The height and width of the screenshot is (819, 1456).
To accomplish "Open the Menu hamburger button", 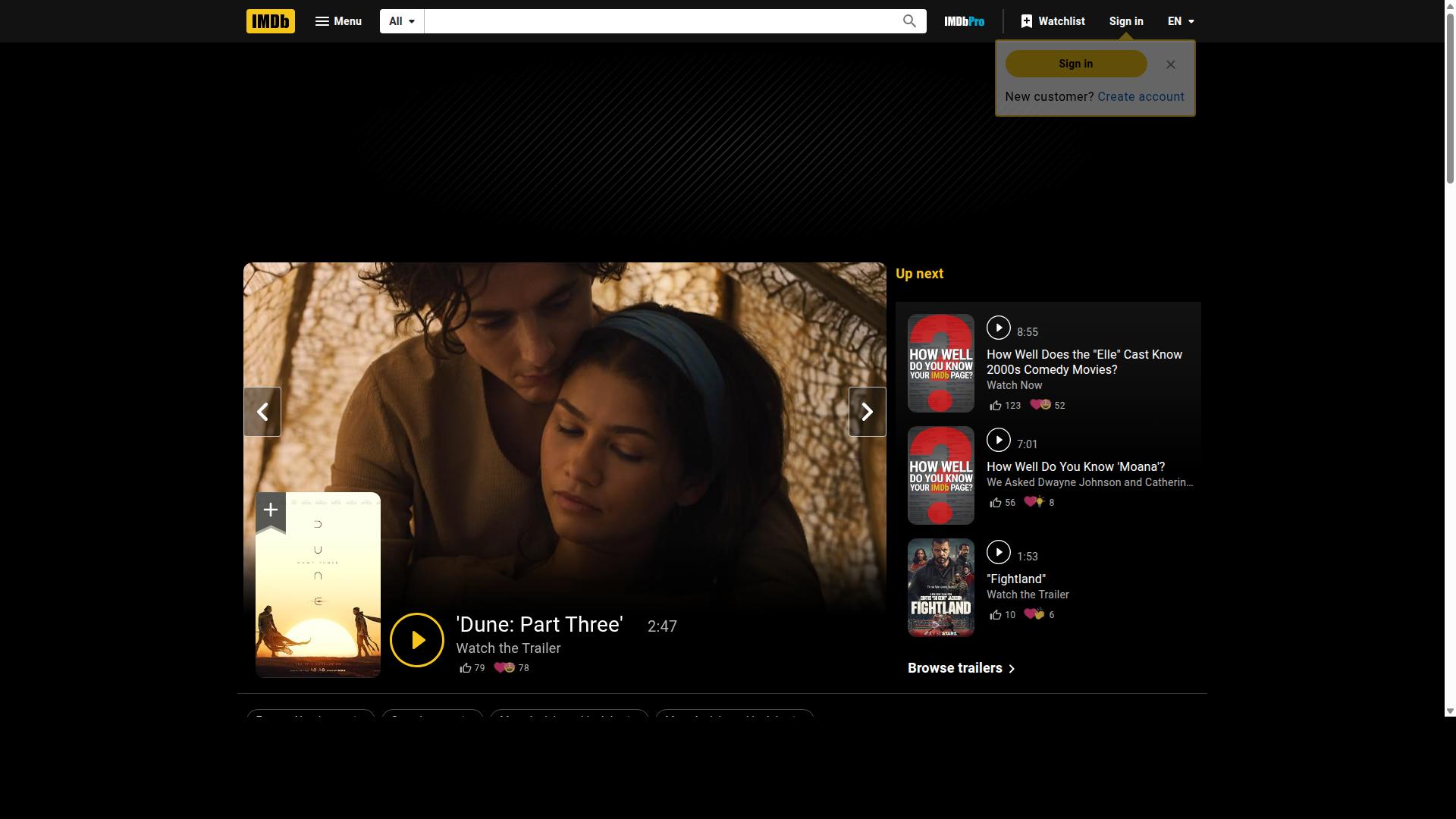I will click(338, 21).
